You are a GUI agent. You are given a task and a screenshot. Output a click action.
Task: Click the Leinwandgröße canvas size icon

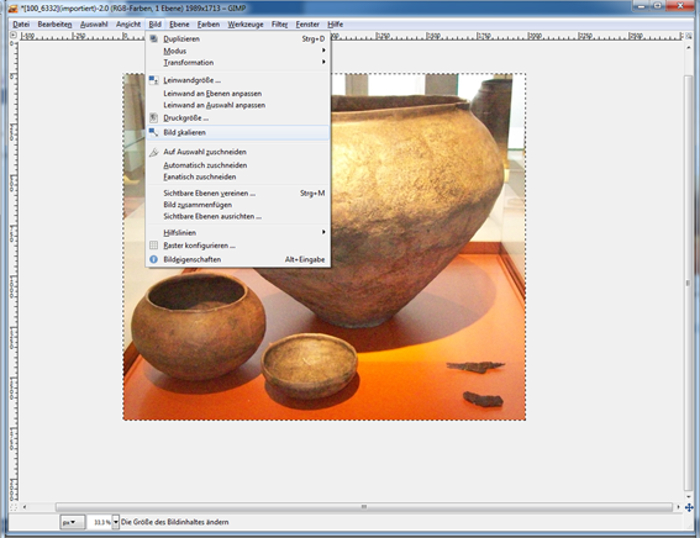pos(154,80)
